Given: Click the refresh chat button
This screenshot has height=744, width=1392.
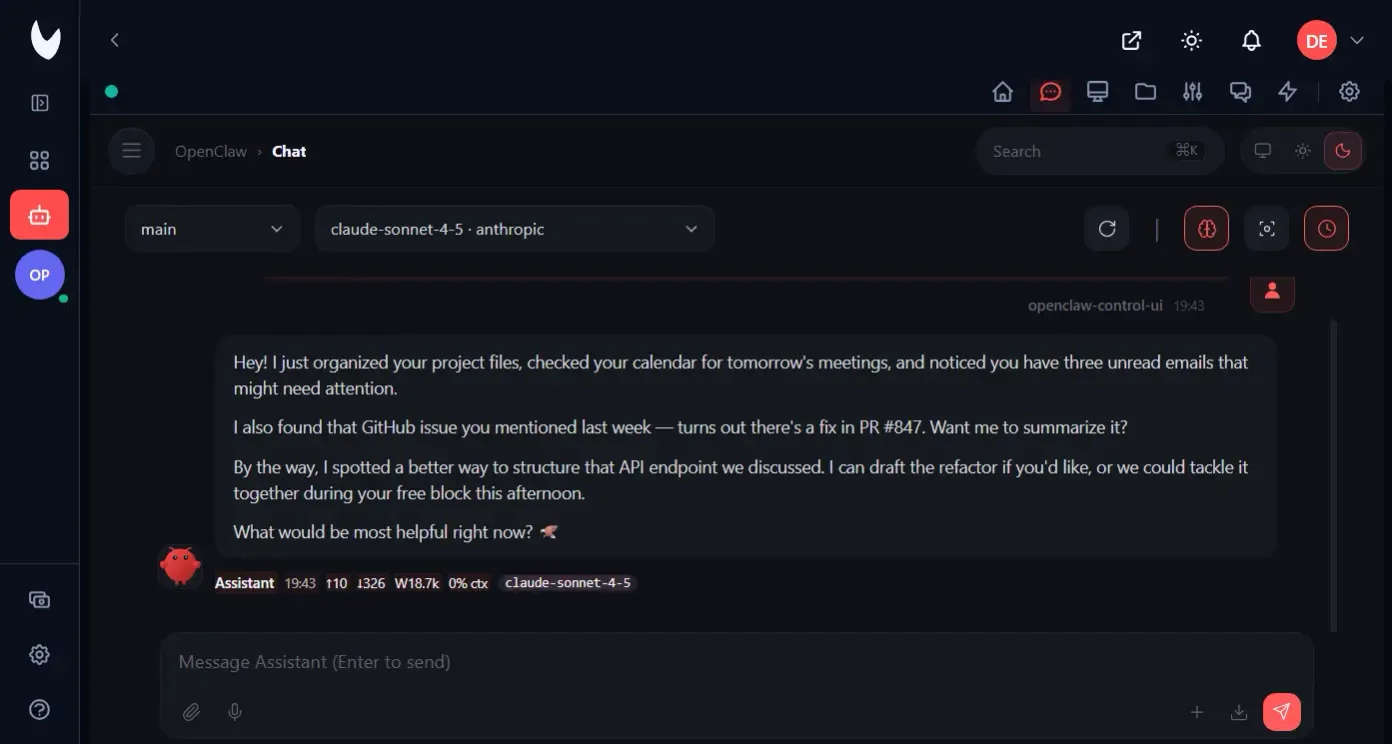Looking at the screenshot, I should tap(1107, 229).
